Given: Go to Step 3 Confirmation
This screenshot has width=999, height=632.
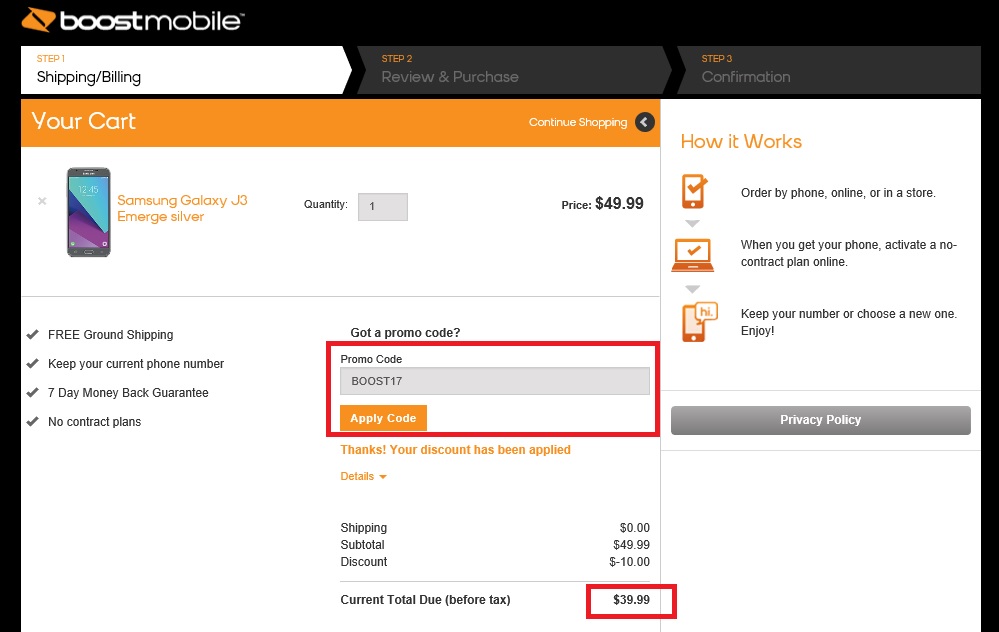Looking at the screenshot, I should [828, 70].
